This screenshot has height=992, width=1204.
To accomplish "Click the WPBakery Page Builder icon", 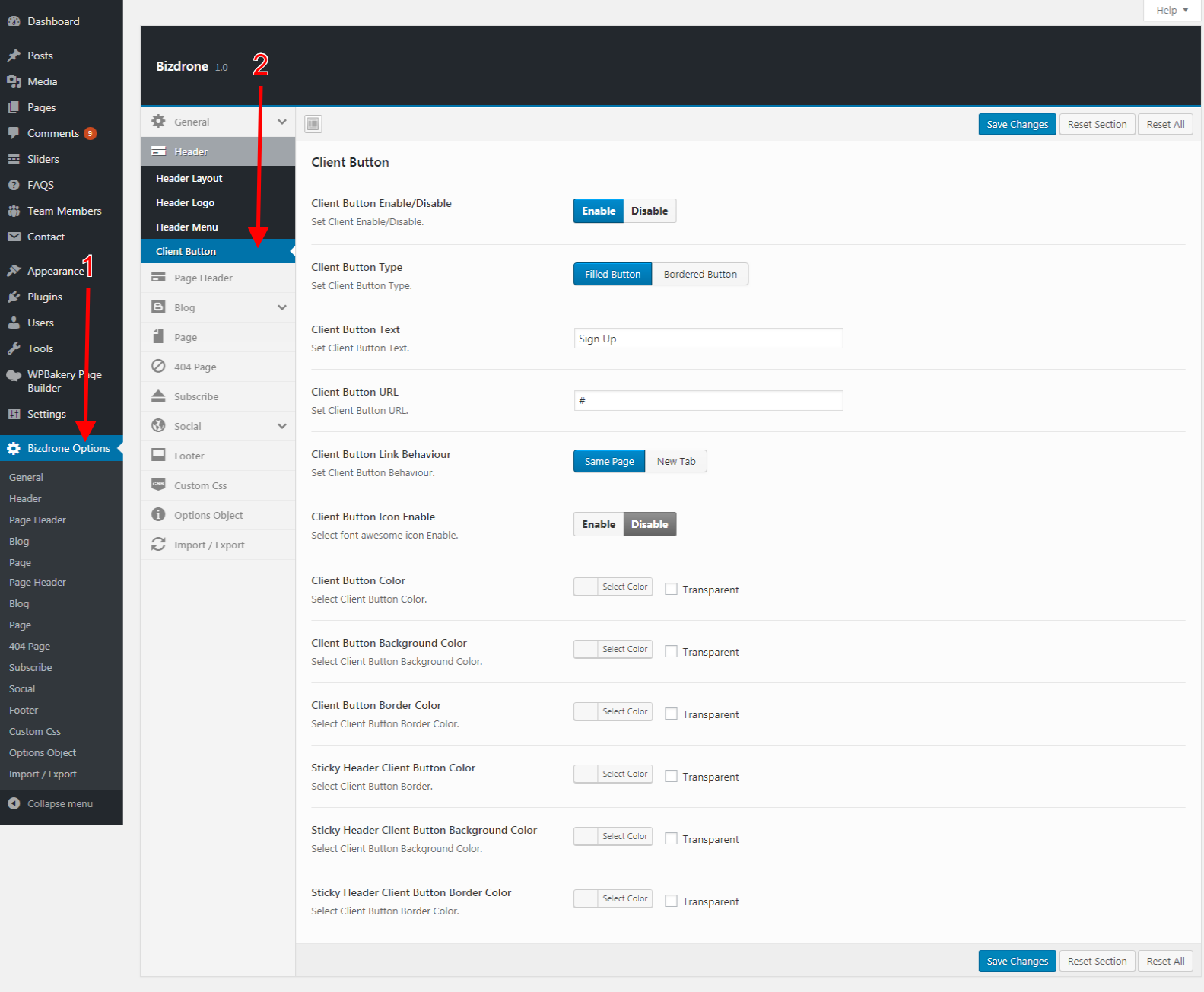I will (14, 375).
